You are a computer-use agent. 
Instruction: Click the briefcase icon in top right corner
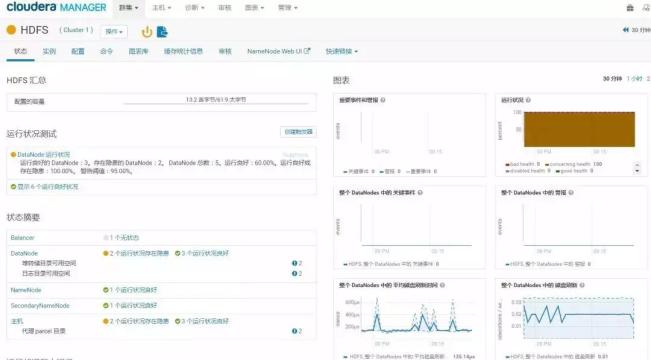click(630, 8)
